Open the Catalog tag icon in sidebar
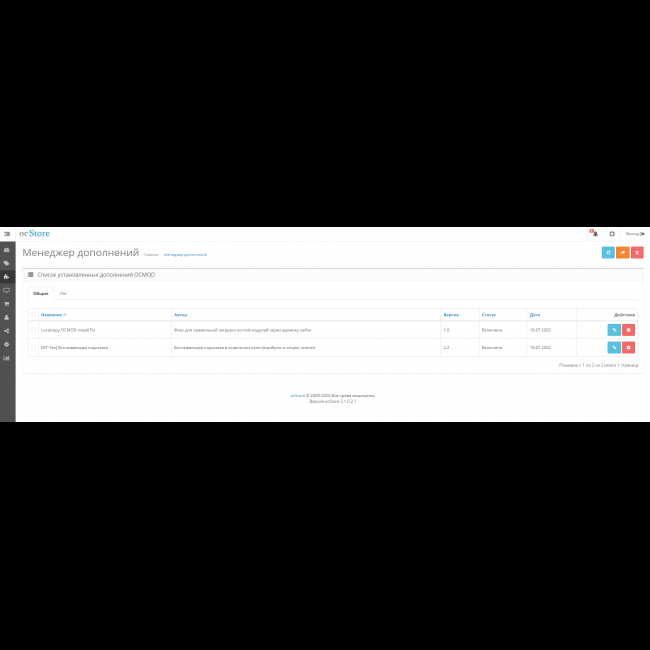Viewport: 650px width, 650px height. [7, 263]
